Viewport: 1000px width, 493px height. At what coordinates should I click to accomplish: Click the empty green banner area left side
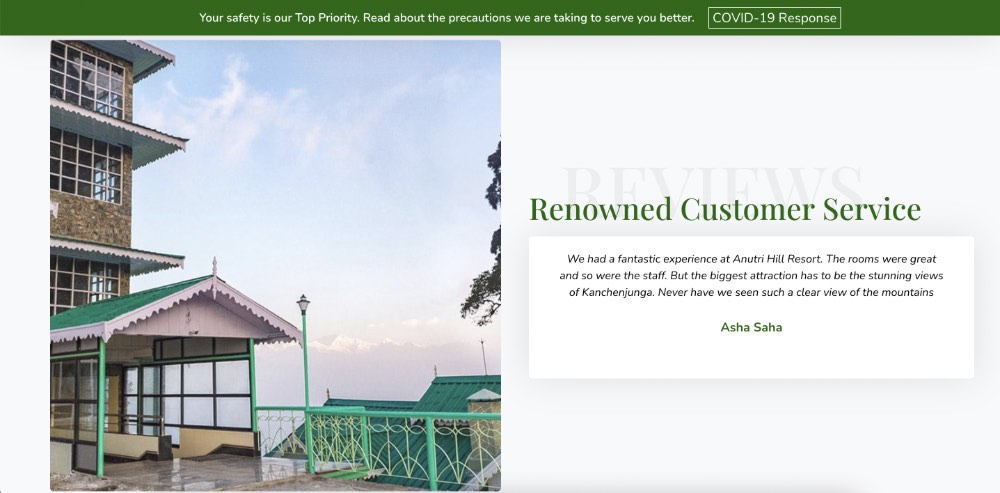click(x=90, y=18)
